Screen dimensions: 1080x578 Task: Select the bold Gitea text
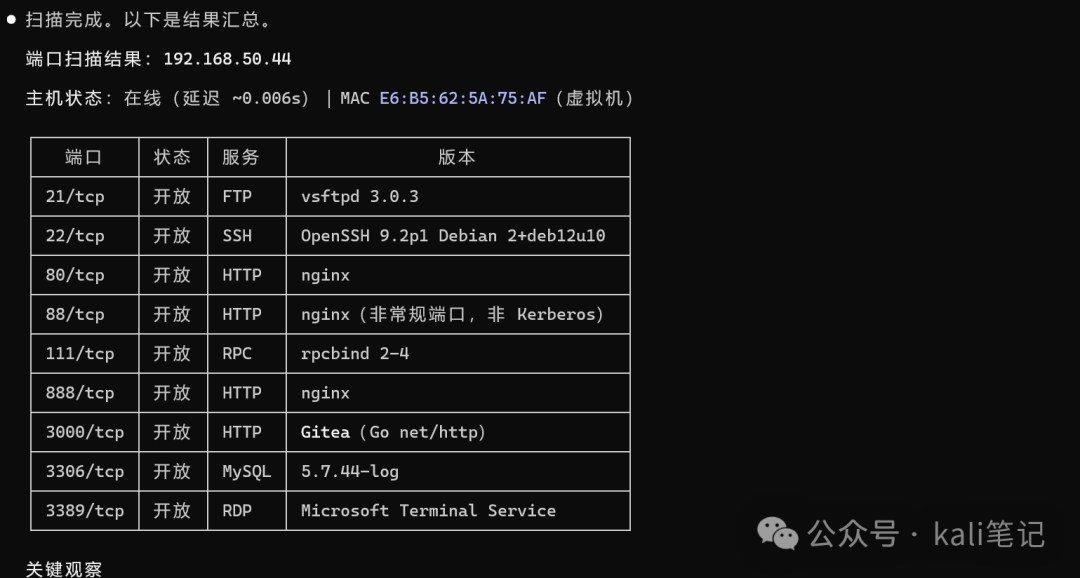pyautogui.click(x=325, y=432)
